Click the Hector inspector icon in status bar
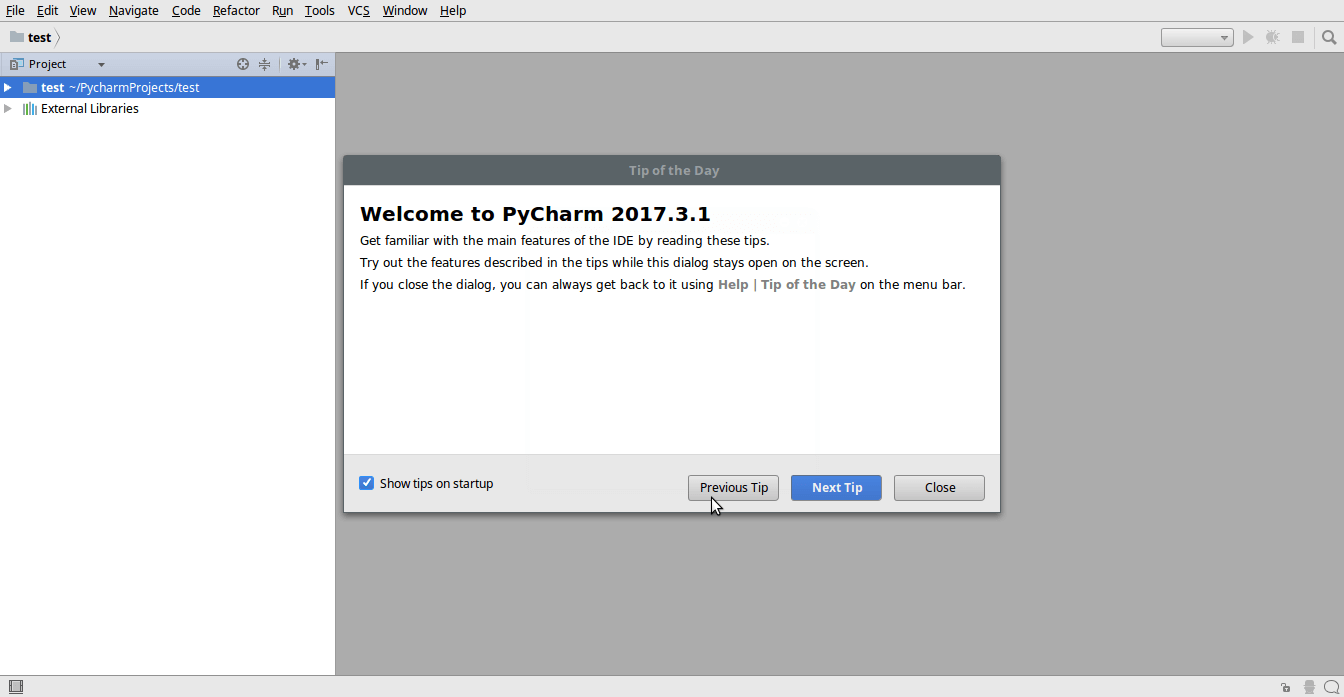Viewport: 1344px width, 697px height. [1309, 687]
